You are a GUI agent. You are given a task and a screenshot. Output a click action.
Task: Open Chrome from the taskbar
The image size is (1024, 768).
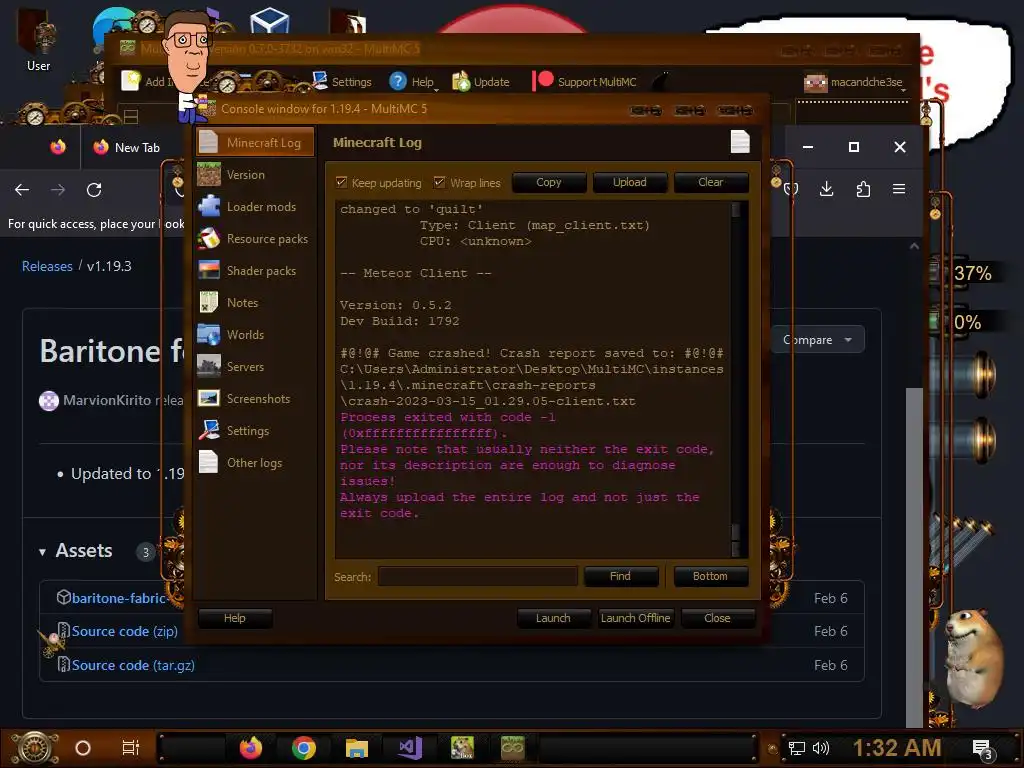click(304, 748)
